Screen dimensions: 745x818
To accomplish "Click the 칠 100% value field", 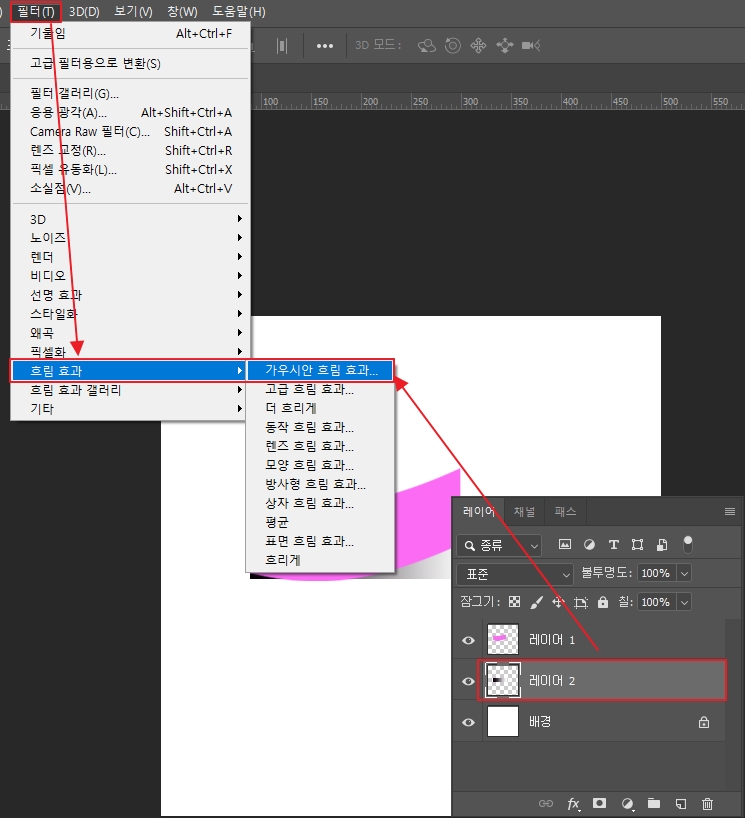I will [656, 602].
